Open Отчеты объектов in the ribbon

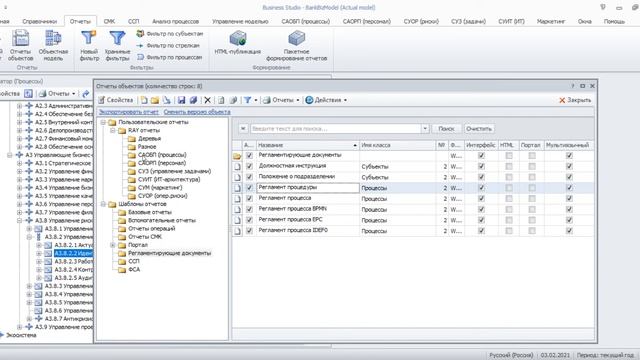click(x=20, y=46)
